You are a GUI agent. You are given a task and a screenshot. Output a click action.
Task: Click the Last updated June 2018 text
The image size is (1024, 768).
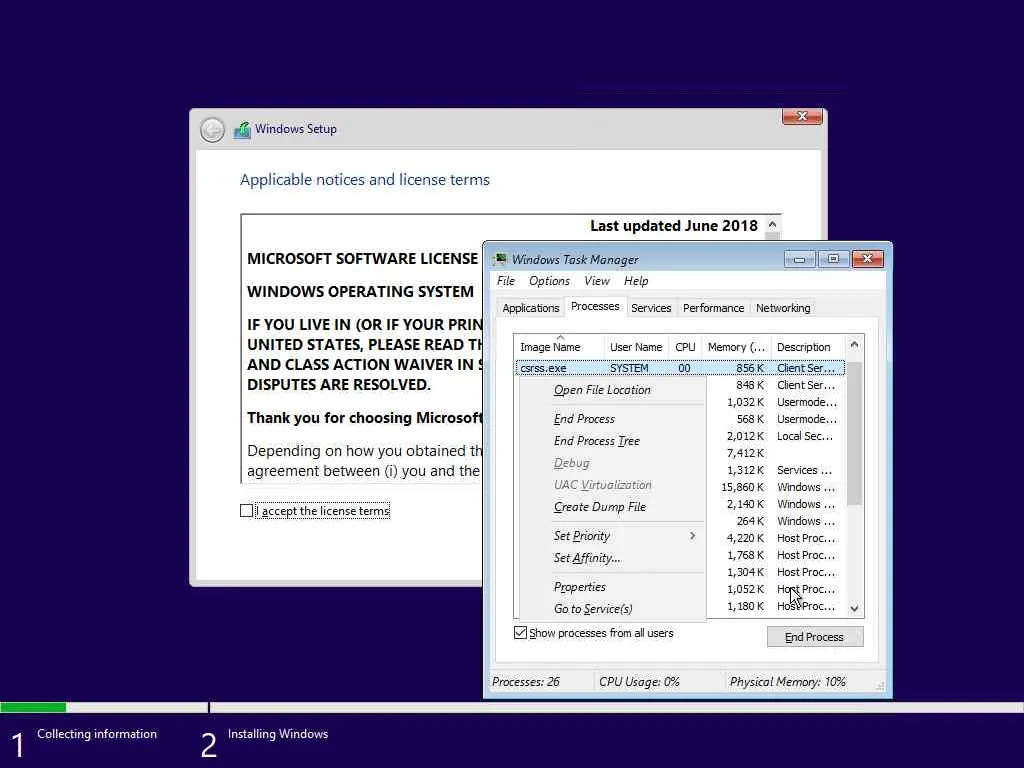pyautogui.click(x=673, y=226)
